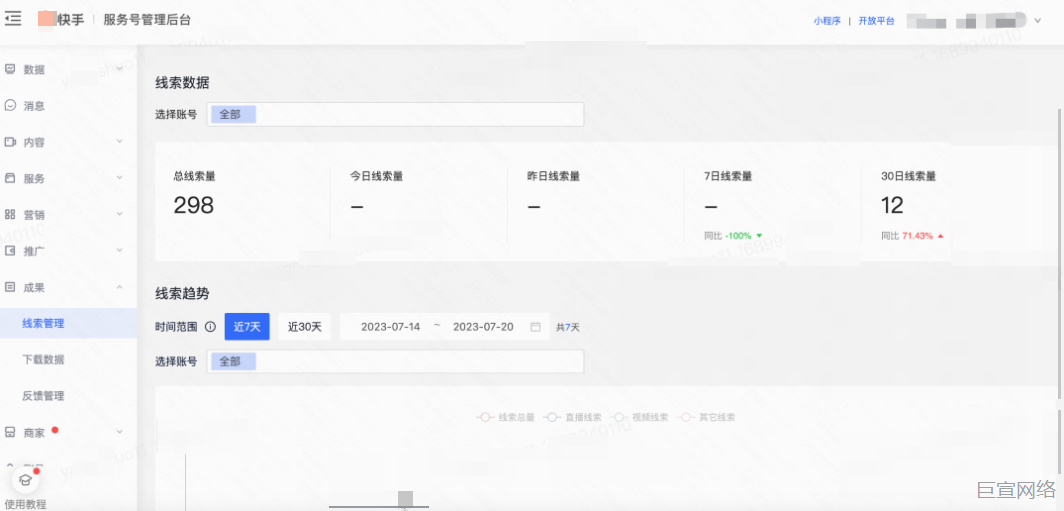The width and height of the screenshot is (1064, 511).
Task: Expand the 营销 menu chevron
Action: (x=119, y=214)
